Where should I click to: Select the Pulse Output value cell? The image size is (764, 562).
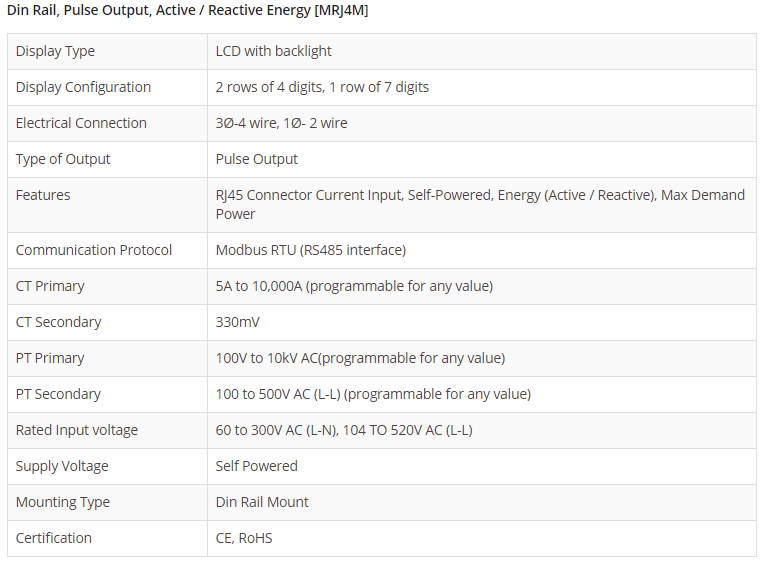coord(257,159)
